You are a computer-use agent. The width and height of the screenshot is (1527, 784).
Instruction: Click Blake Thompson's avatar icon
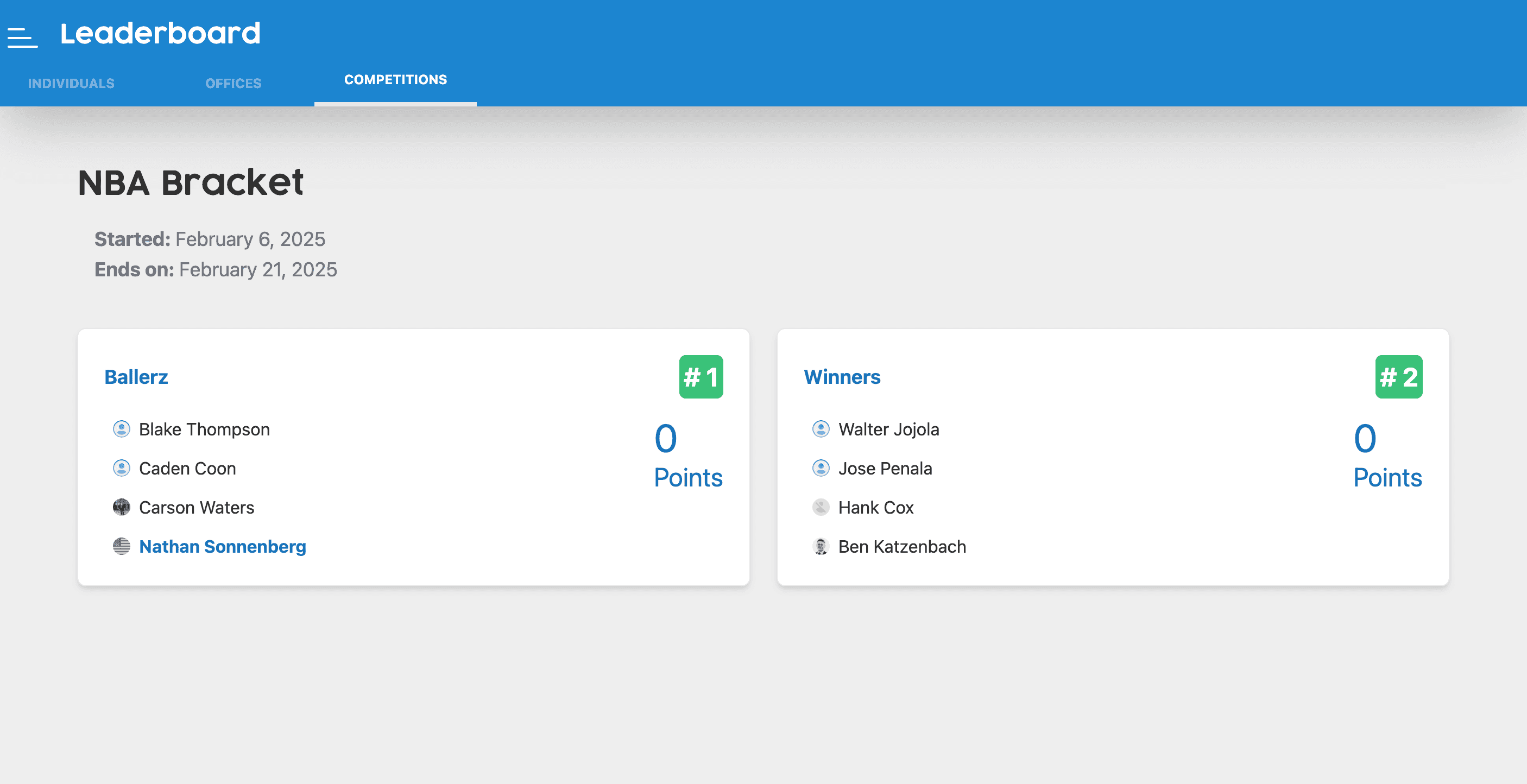pos(122,429)
